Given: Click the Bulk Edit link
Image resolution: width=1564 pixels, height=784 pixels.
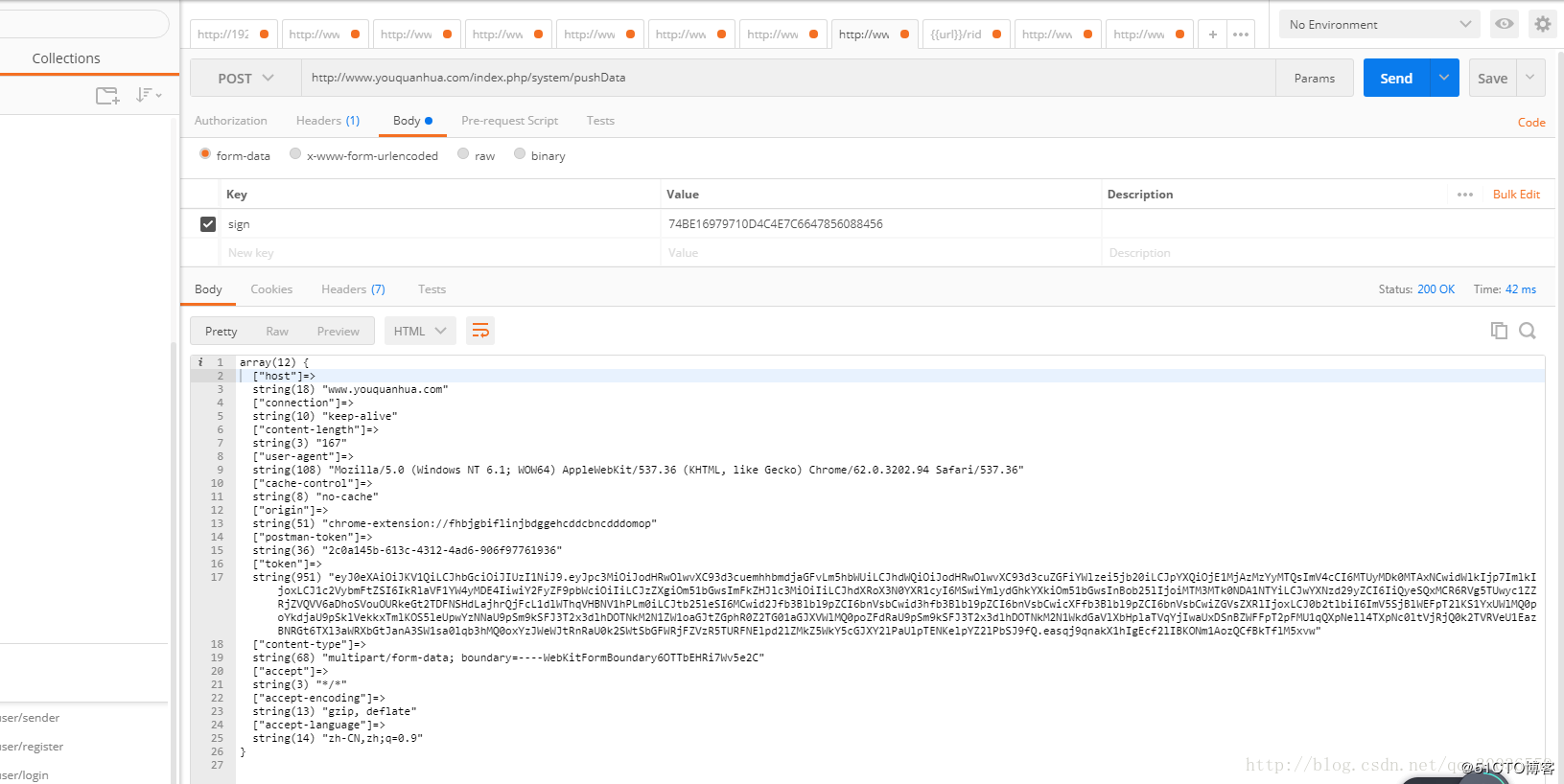Looking at the screenshot, I should (1516, 195).
